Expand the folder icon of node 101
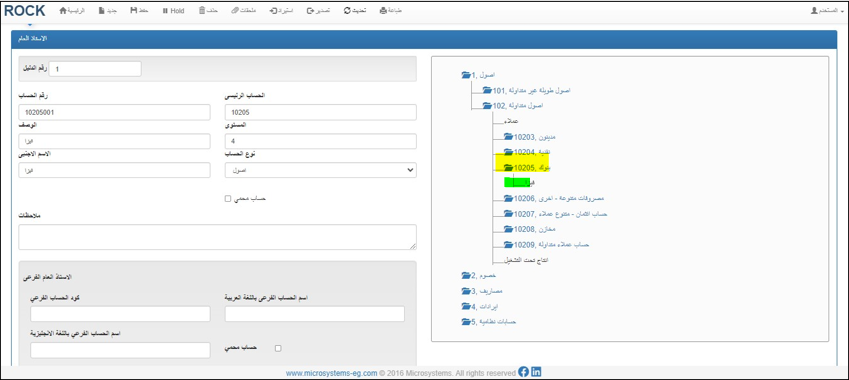The image size is (849, 380). coord(487,90)
